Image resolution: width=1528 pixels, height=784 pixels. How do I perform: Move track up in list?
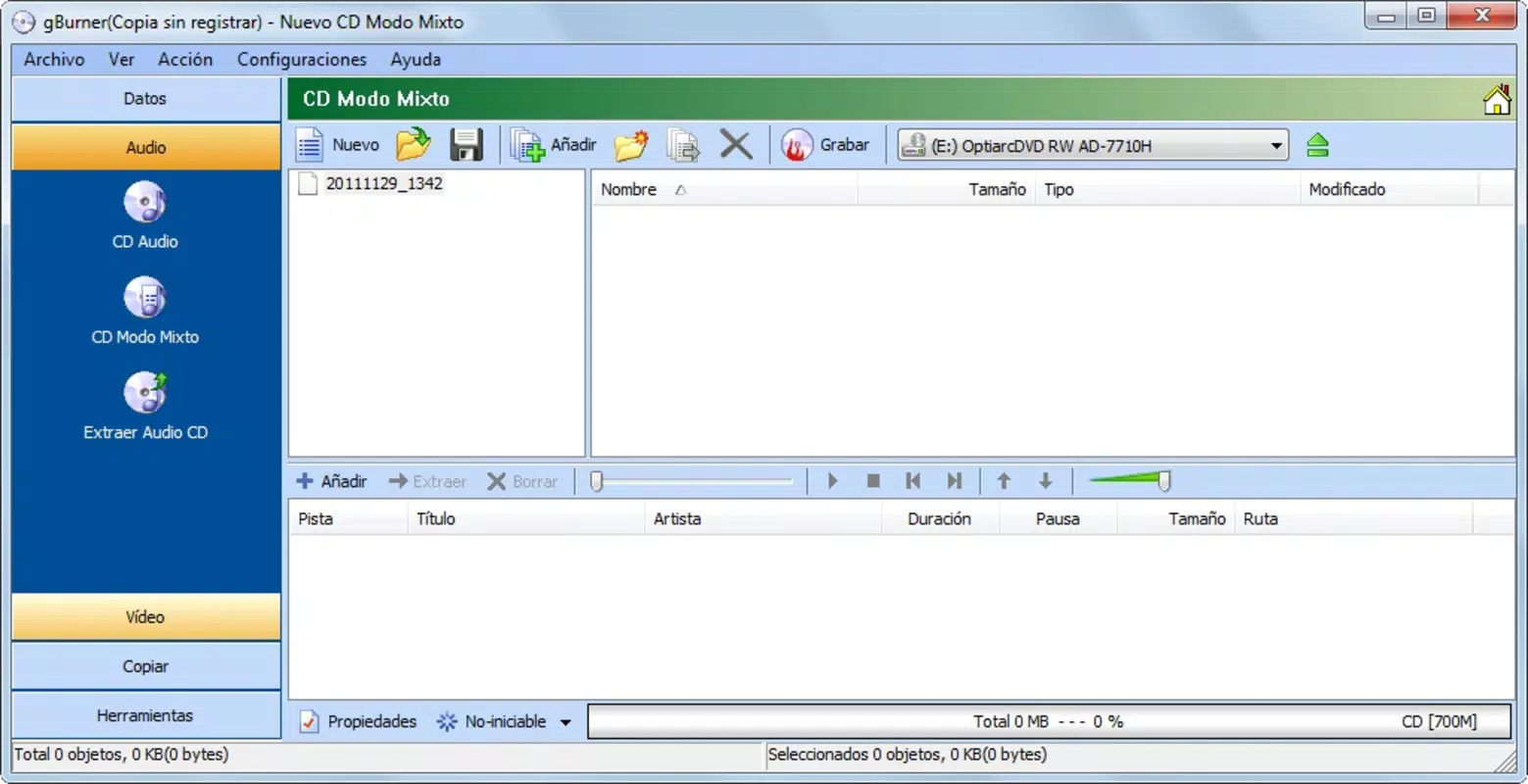[x=1004, y=481]
